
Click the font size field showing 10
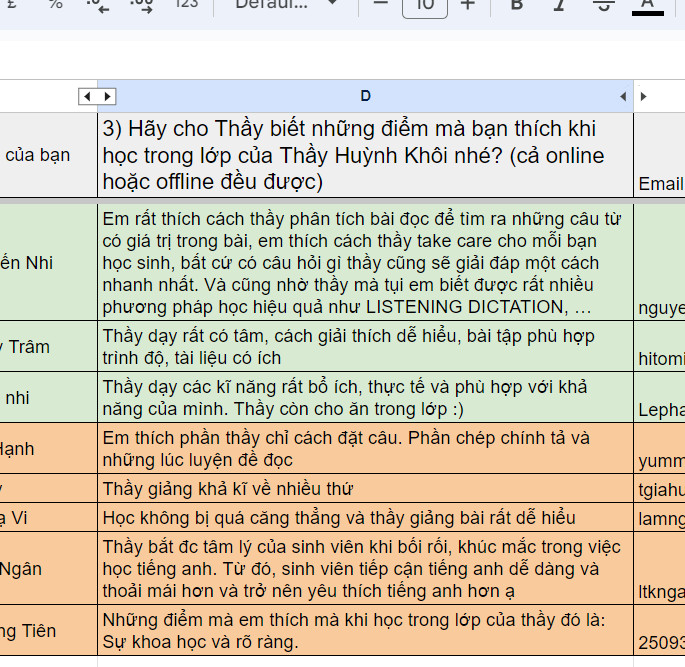pos(425,5)
